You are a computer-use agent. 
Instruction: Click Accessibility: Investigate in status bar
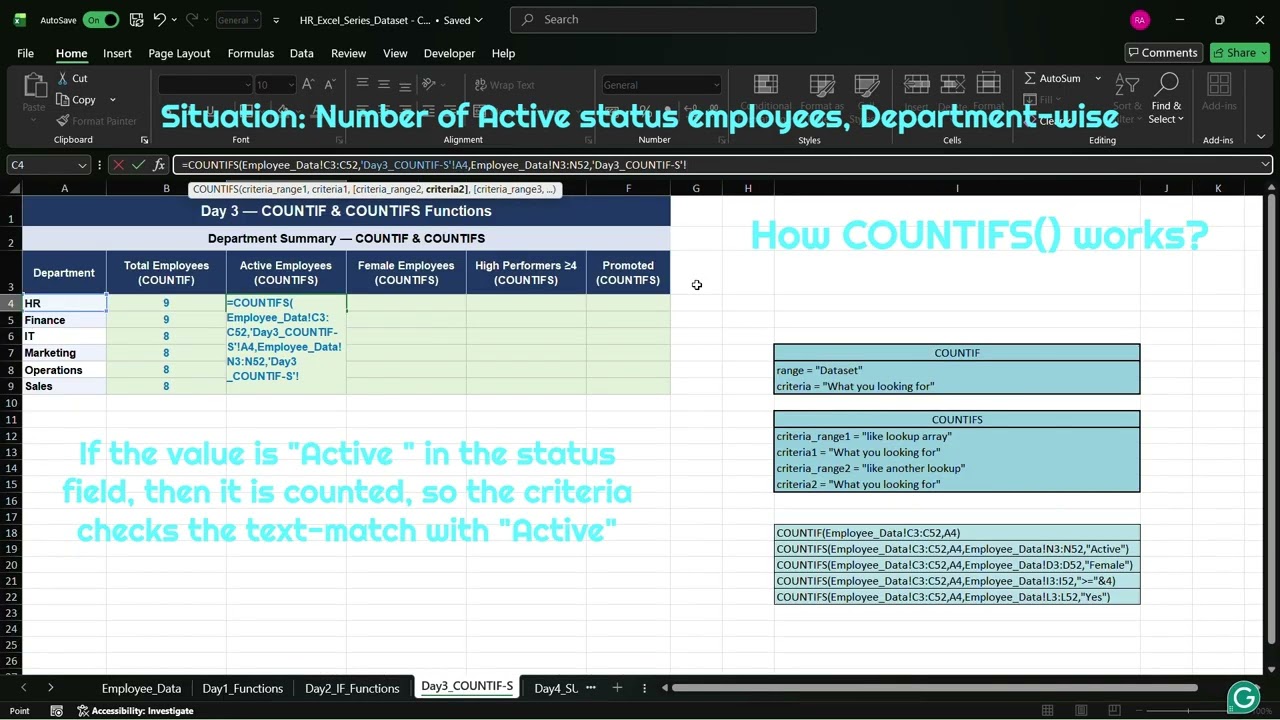[x=134, y=711]
